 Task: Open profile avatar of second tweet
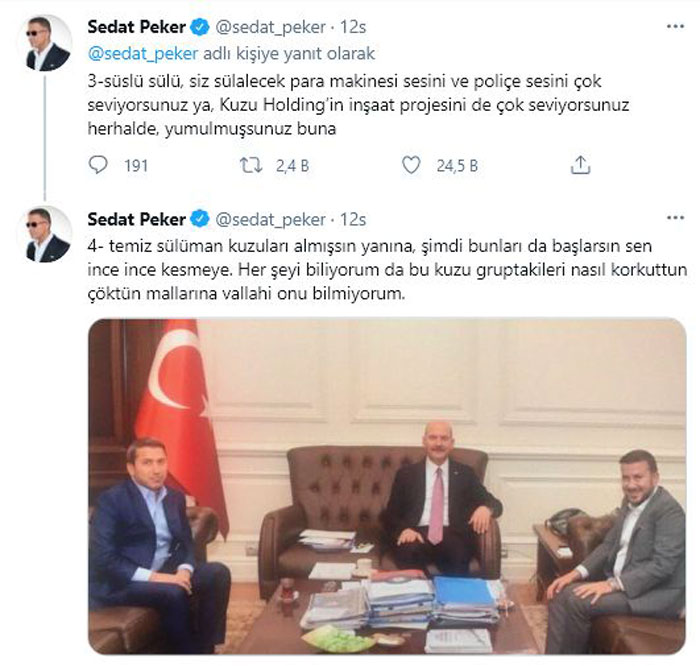(x=45, y=234)
